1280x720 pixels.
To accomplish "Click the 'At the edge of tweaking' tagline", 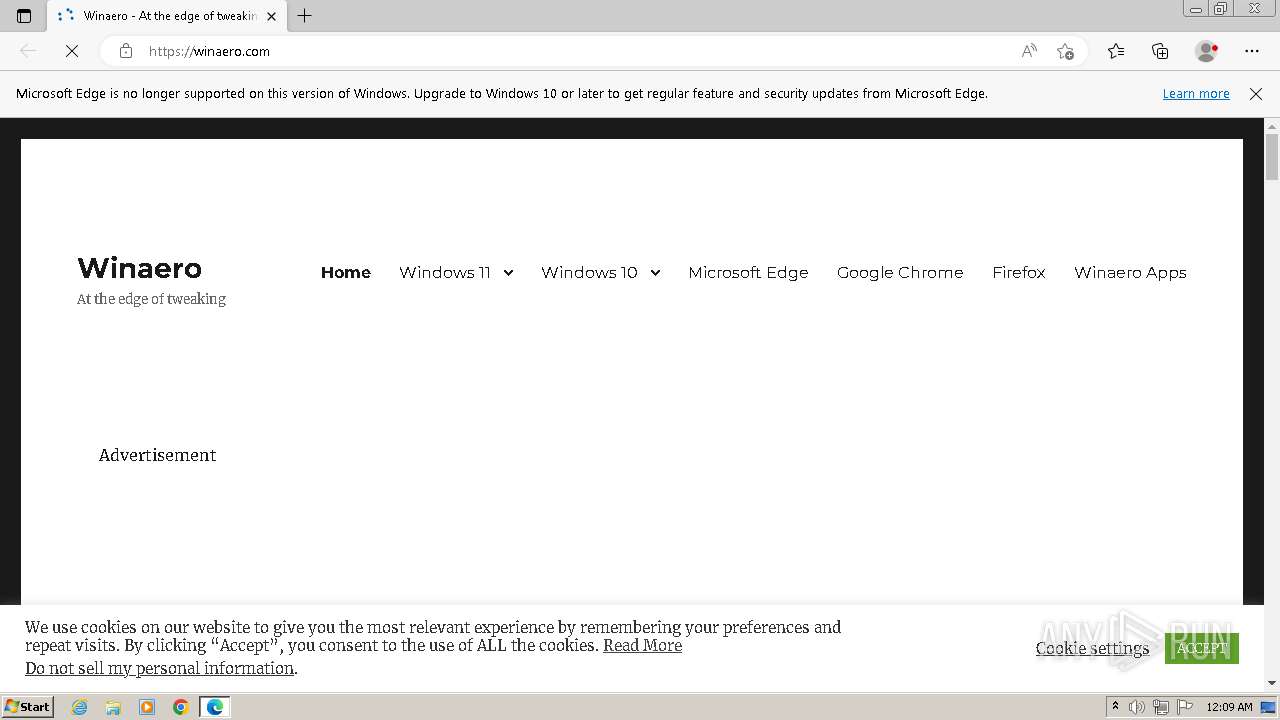I will 151,299.
